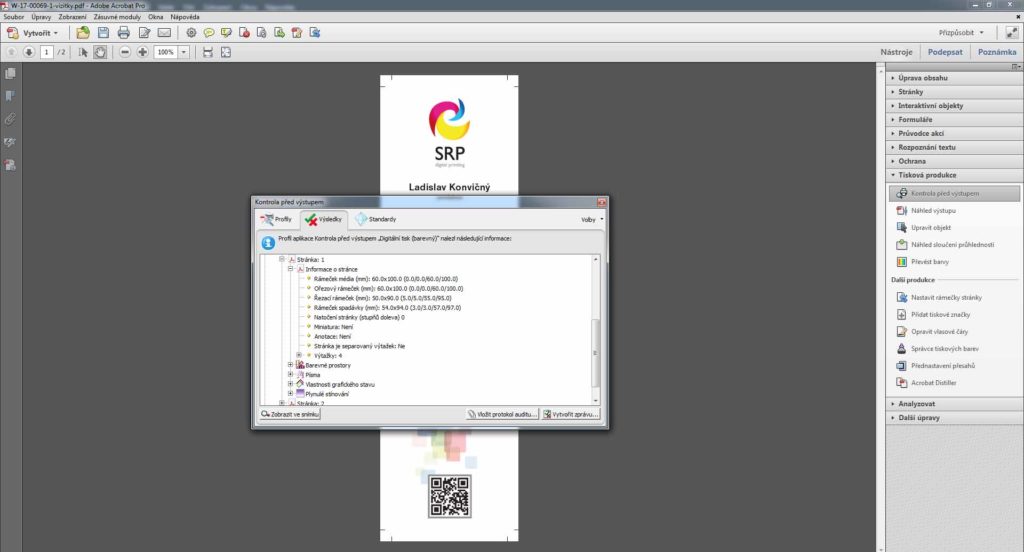The image size is (1024, 552).
Task: Zoom in with the plus button
Action: [x=142, y=52]
